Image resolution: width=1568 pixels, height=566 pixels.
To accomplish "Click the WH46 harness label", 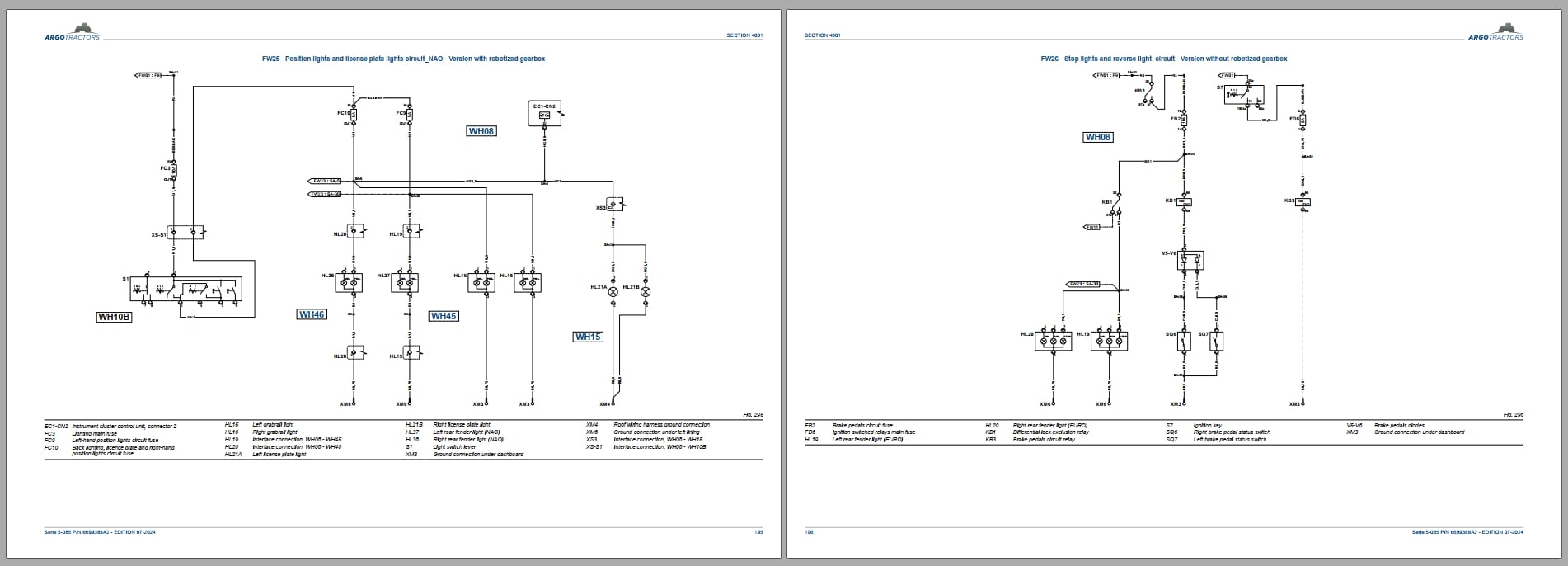I will coord(312,314).
